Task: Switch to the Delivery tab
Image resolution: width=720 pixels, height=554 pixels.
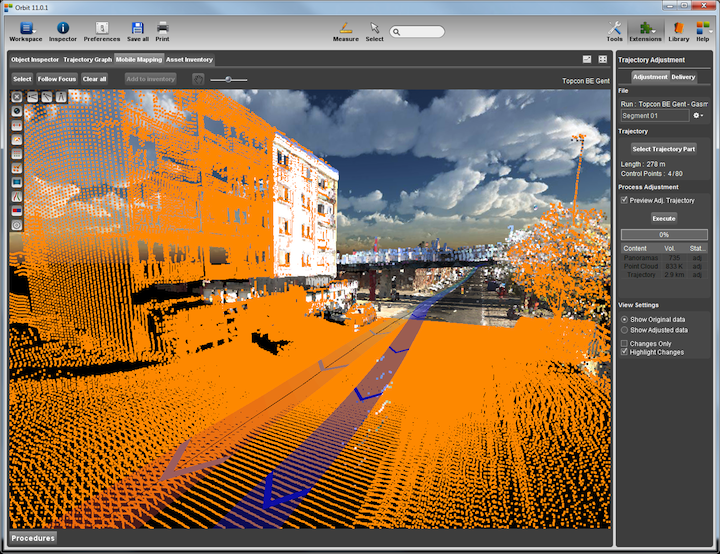Action: pyautogui.click(x=683, y=77)
